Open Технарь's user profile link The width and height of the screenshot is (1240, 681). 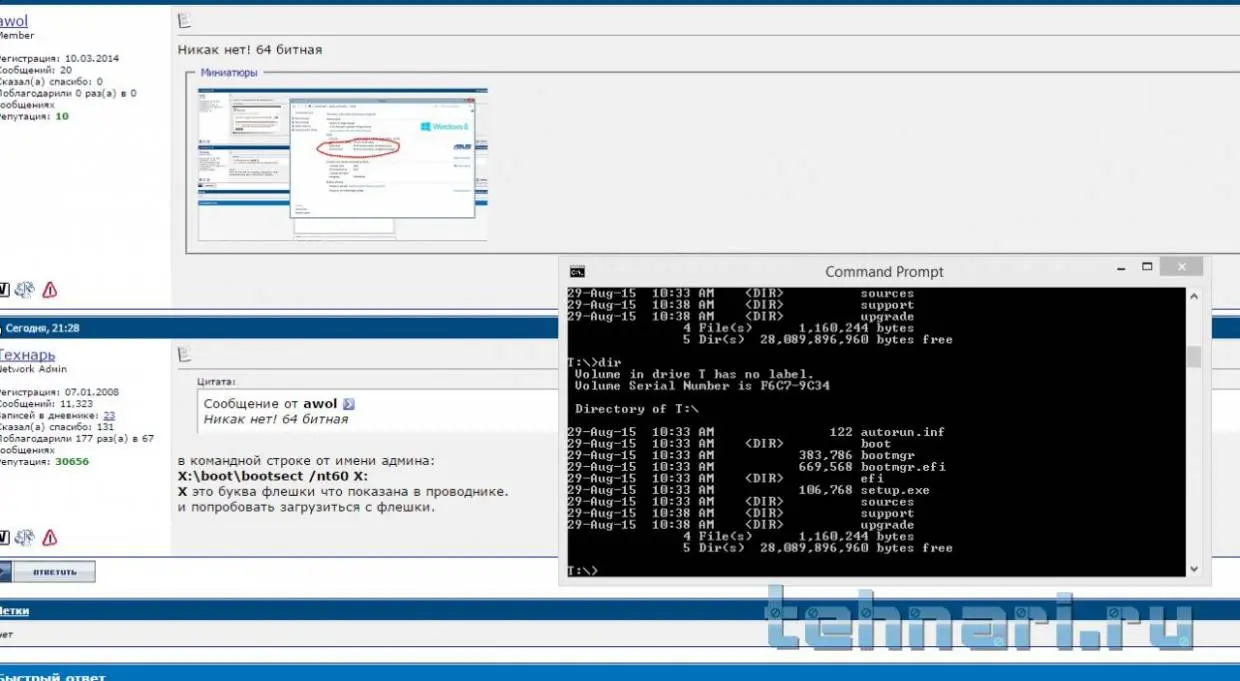click(x=26, y=354)
